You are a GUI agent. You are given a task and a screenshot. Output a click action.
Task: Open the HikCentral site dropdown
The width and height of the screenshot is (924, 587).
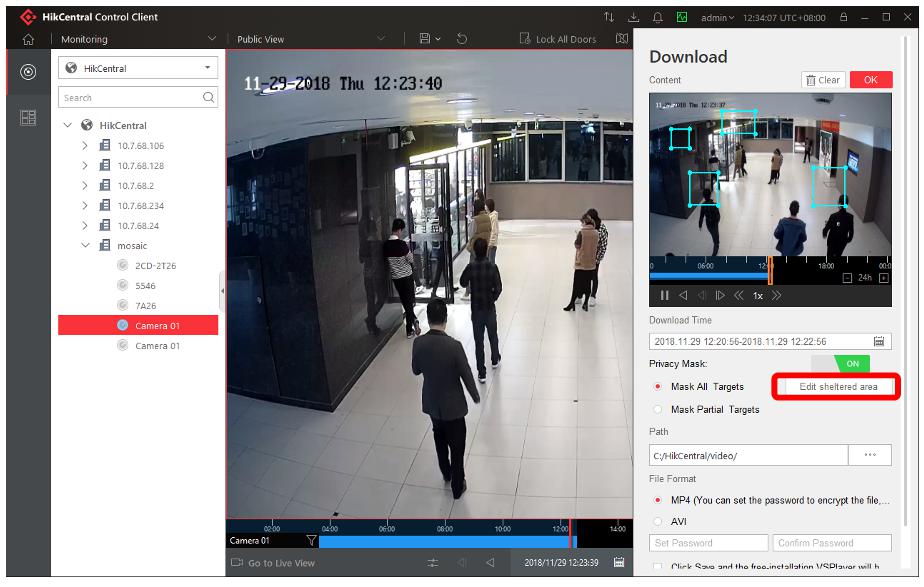[137, 68]
